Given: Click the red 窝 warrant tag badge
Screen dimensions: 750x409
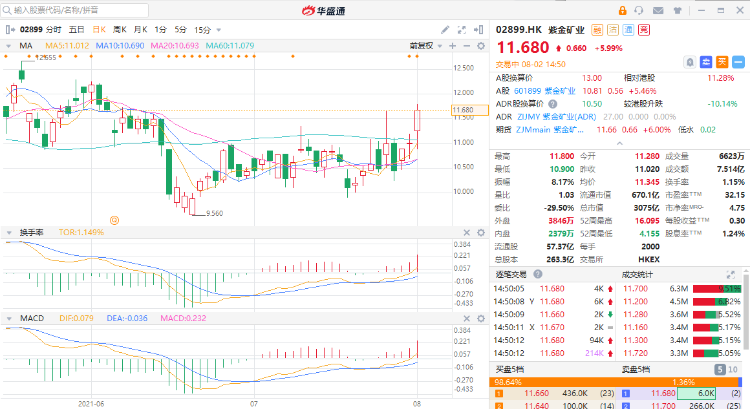Looking at the screenshot, I should pyautogui.click(x=644, y=30).
